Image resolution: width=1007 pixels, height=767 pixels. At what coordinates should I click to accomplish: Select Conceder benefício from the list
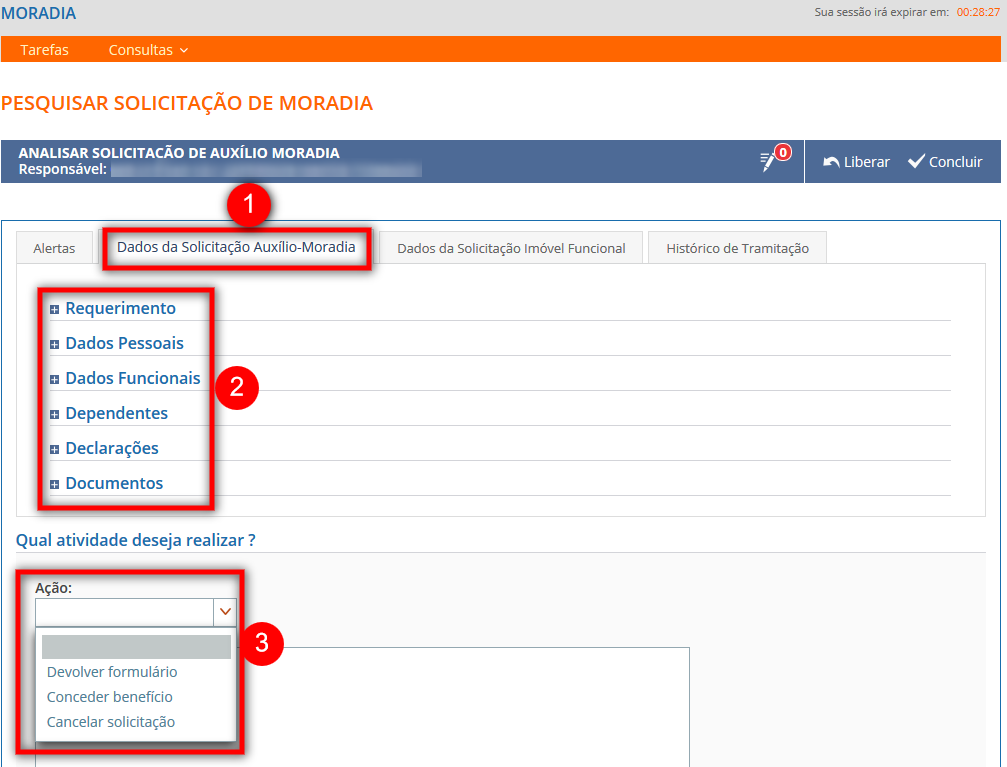[x=110, y=697]
